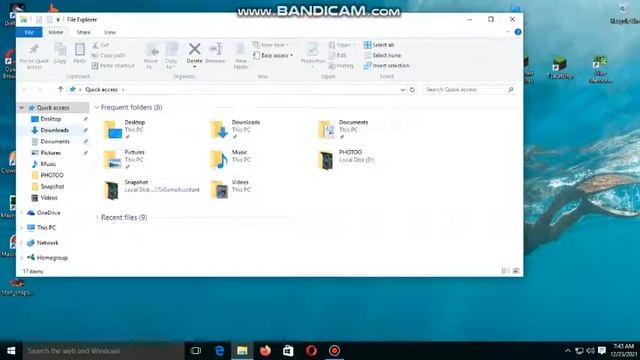Open Task View from taskbar
The image size is (640, 360).
click(196, 351)
